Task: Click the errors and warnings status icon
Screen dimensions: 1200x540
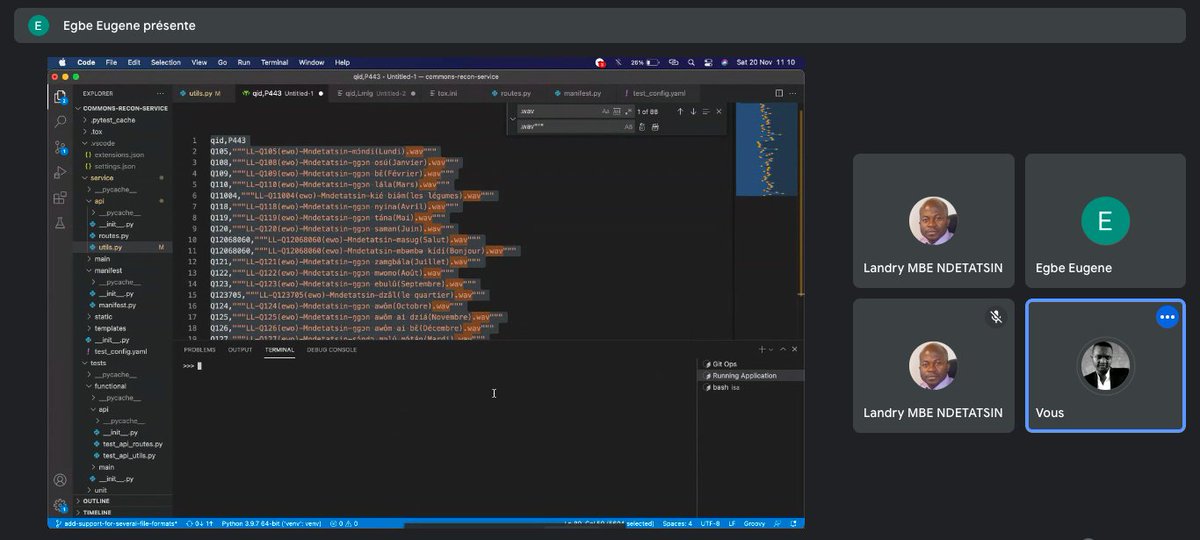Action: (346, 523)
